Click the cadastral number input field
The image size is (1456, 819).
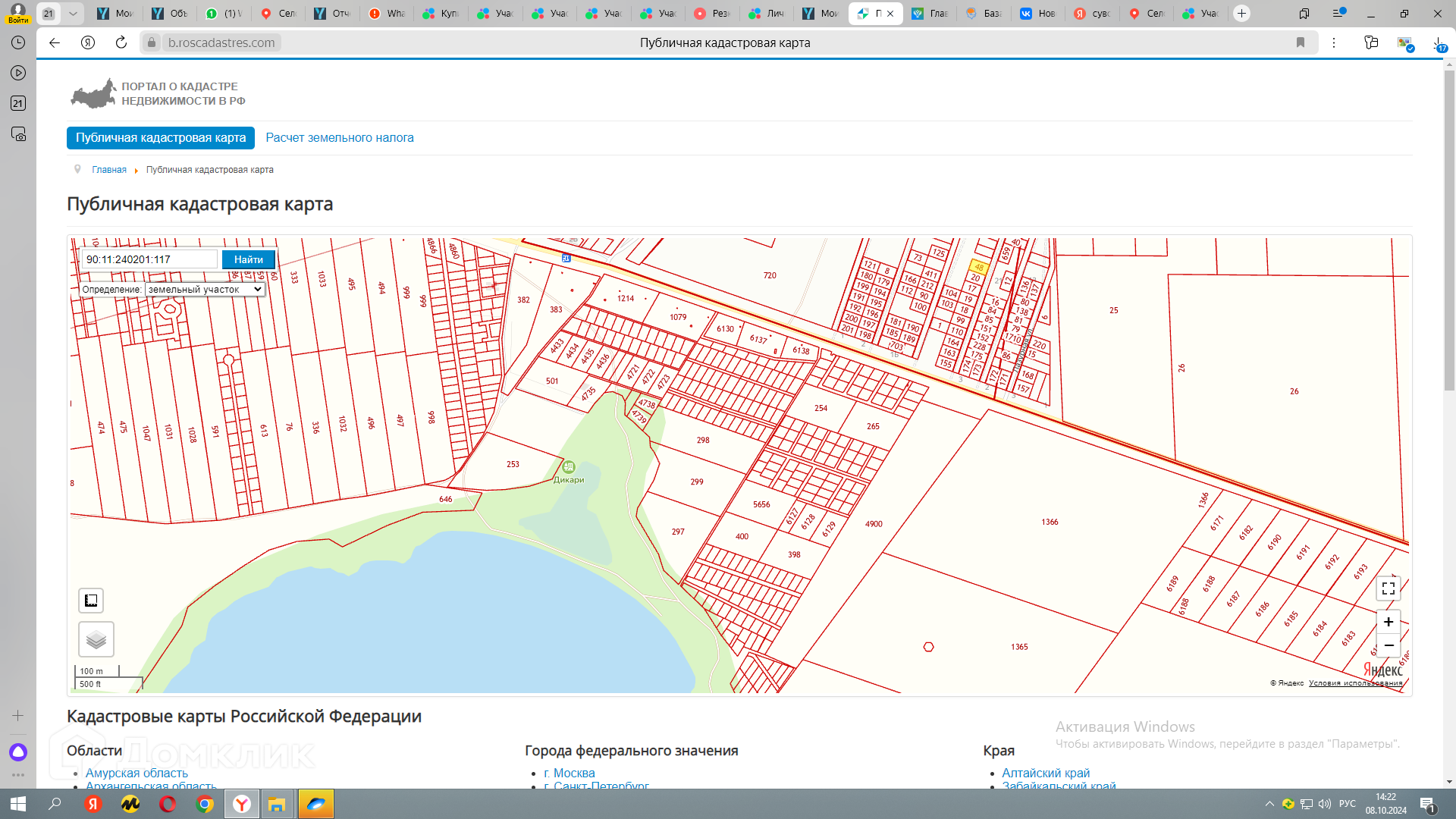149,259
